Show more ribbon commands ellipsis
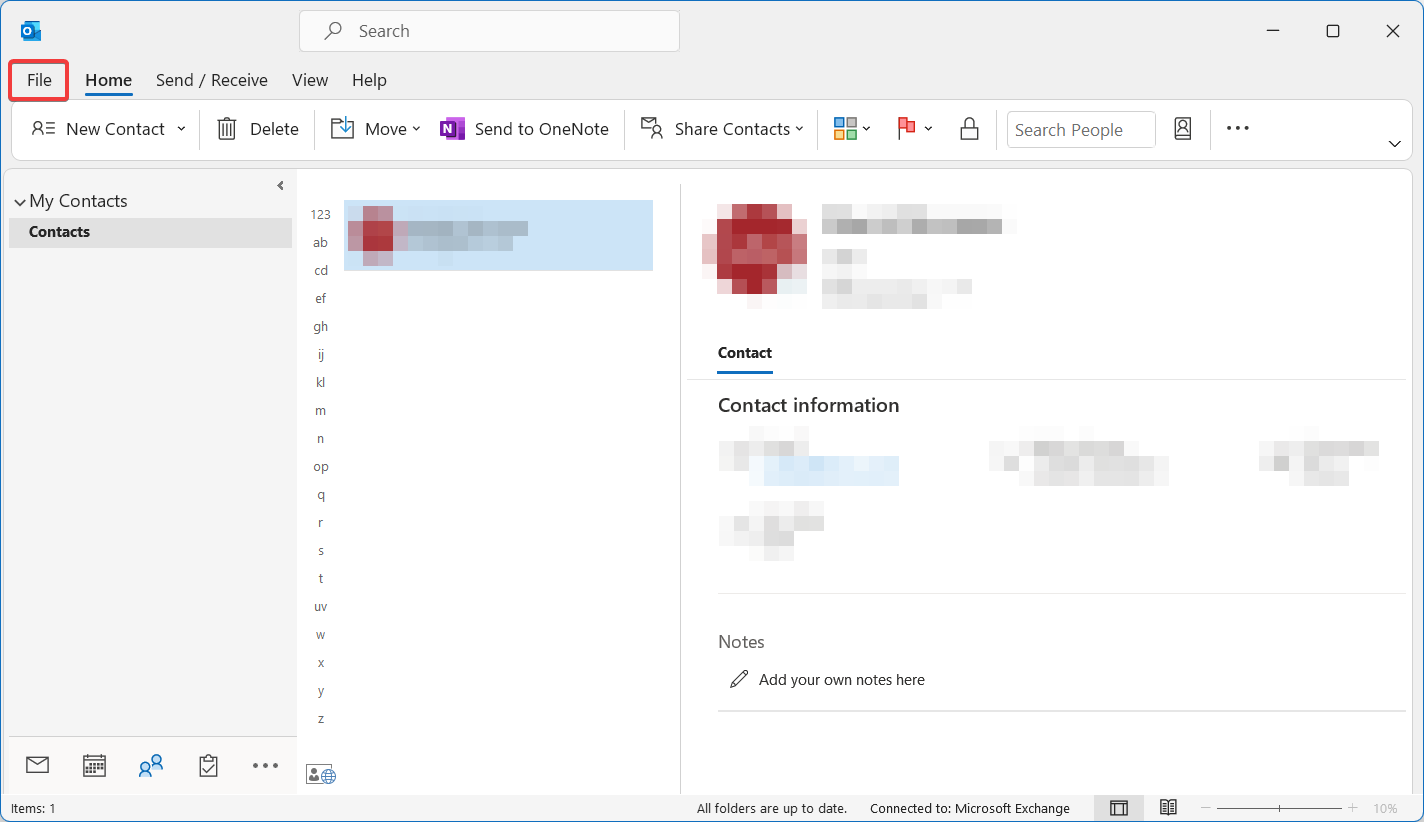 pyautogui.click(x=1238, y=128)
